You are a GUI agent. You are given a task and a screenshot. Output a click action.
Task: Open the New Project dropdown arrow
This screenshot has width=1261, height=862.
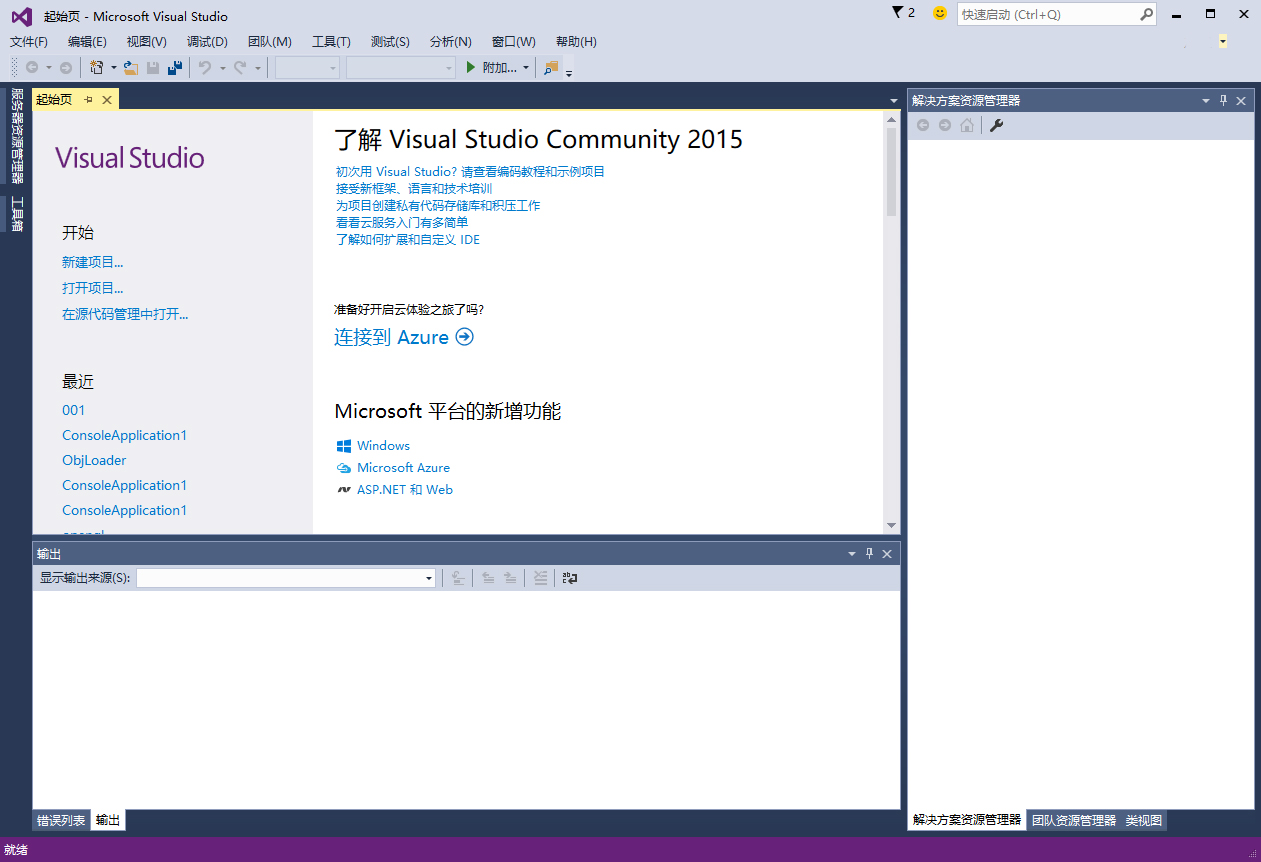[114, 67]
